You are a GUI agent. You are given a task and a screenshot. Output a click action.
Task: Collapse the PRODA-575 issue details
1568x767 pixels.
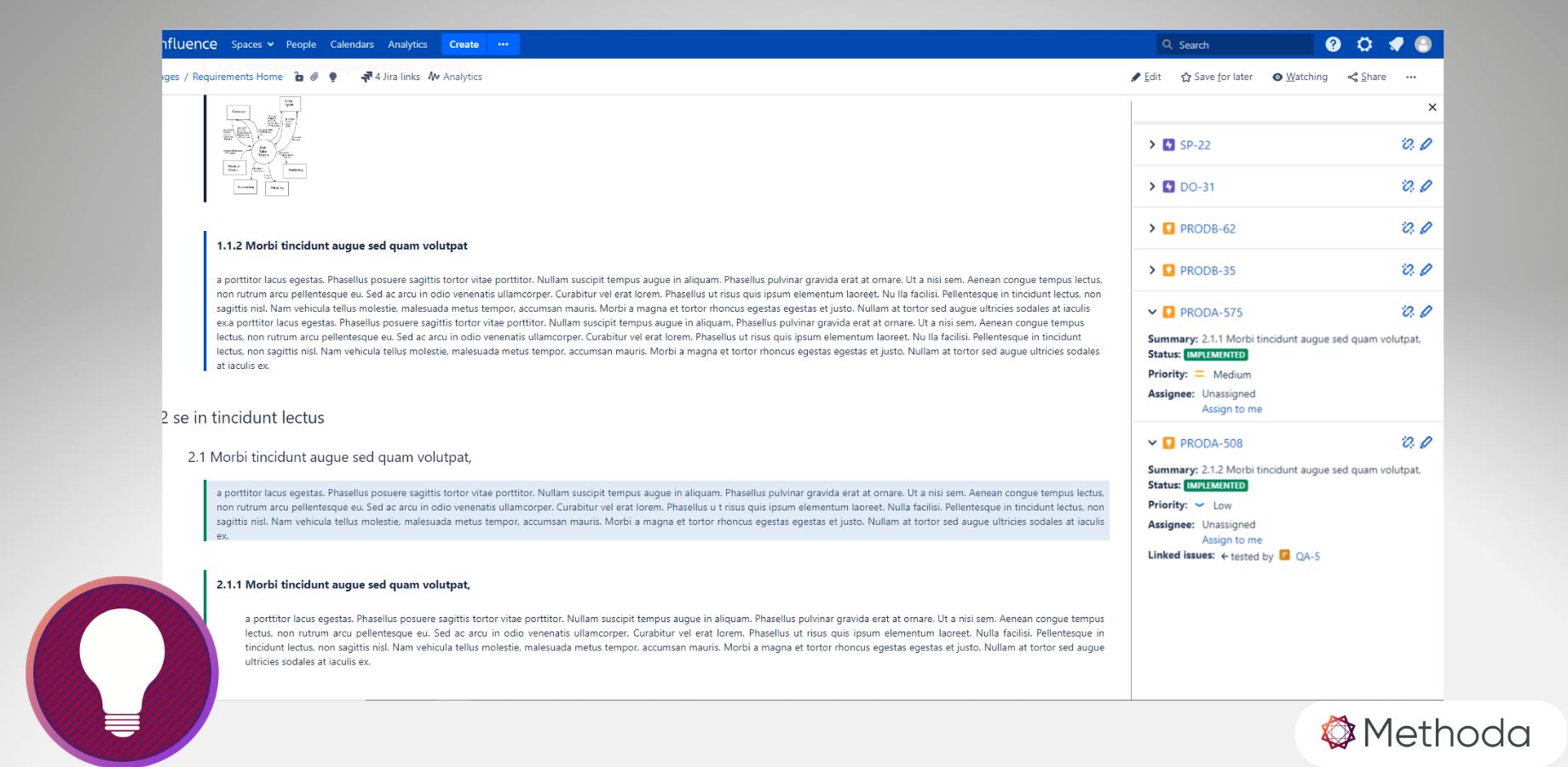(1152, 312)
